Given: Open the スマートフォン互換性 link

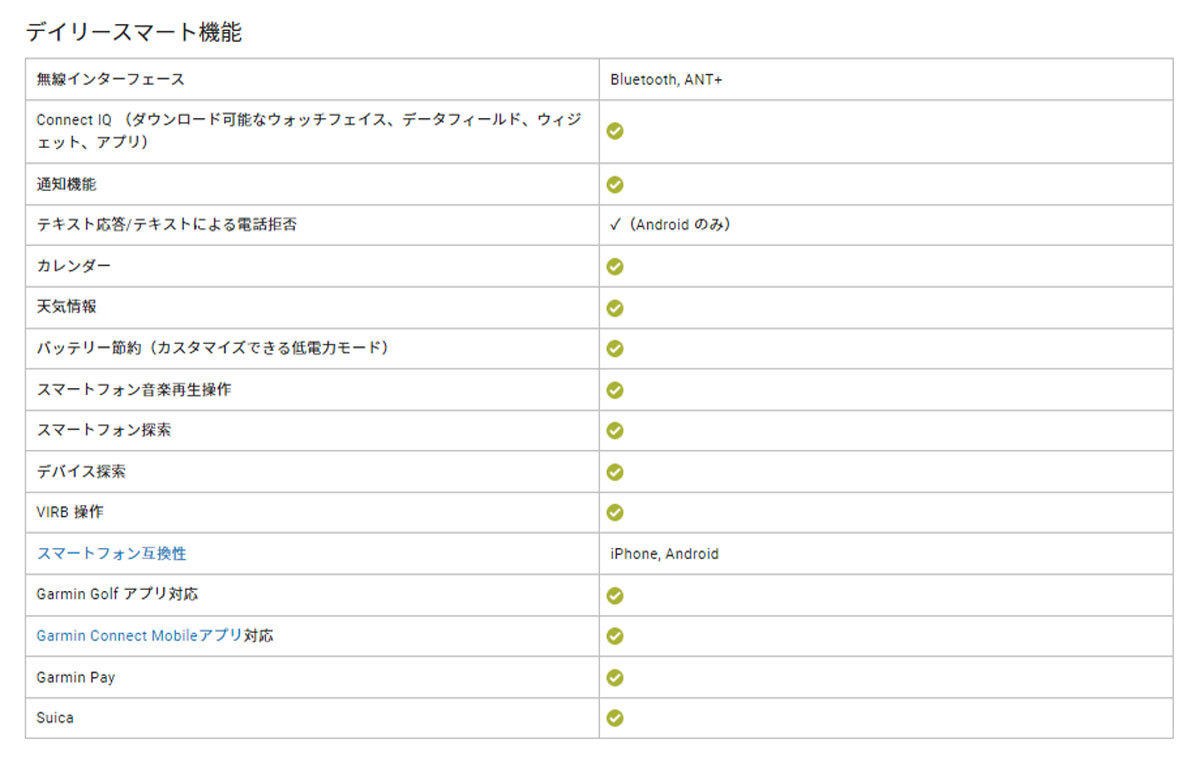Looking at the screenshot, I should click(111, 553).
